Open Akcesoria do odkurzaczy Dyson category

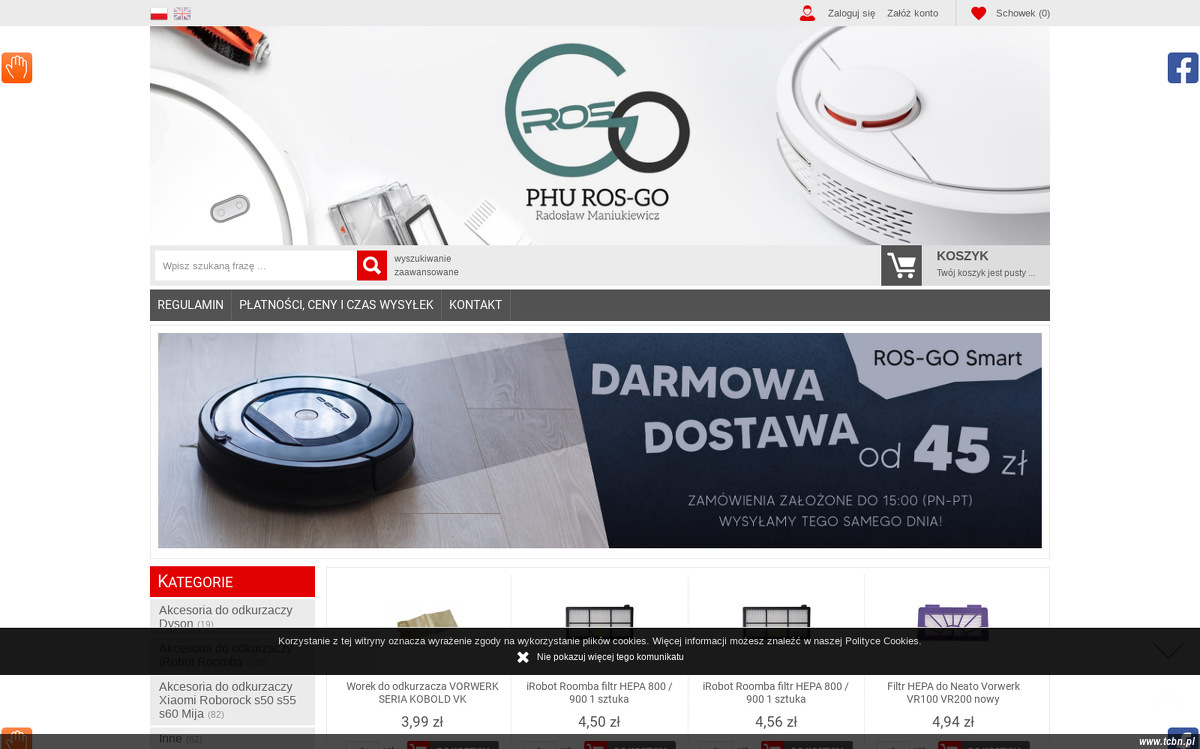tap(226, 616)
